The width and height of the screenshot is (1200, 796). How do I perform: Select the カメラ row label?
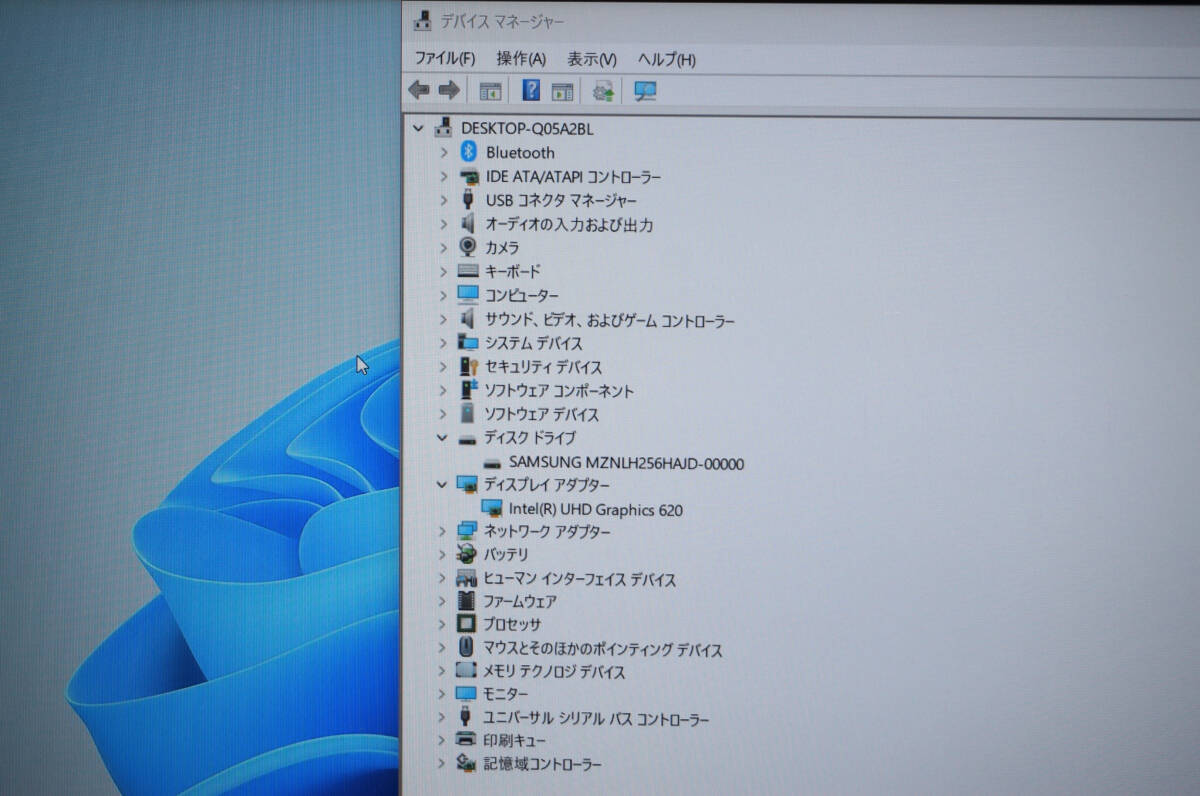point(502,247)
